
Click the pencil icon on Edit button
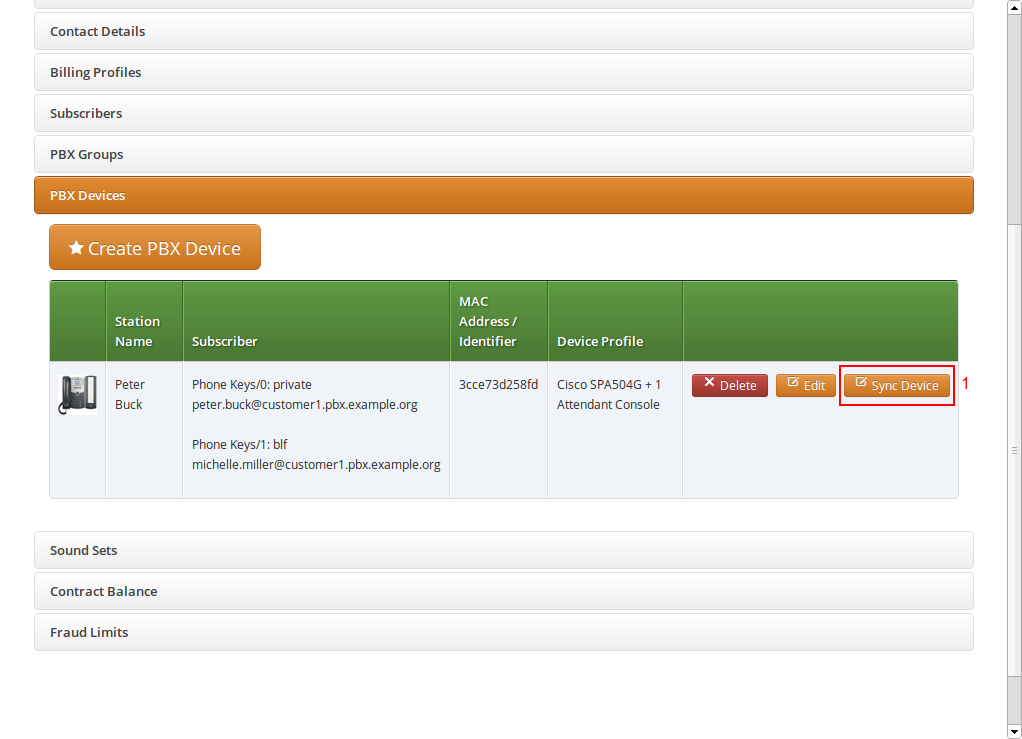click(793, 383)
